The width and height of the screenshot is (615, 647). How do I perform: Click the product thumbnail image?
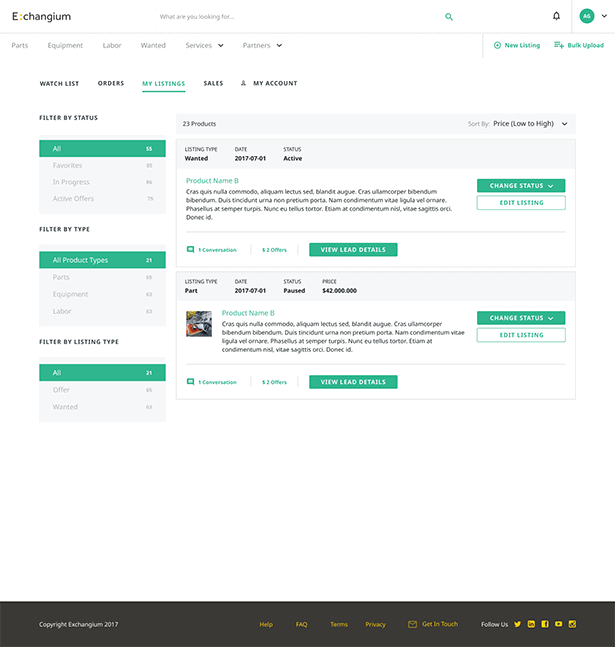pos(199,324)
